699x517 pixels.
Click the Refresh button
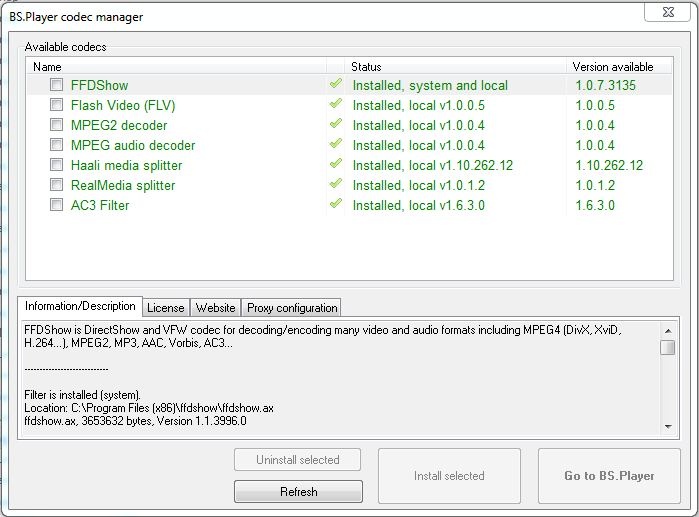click(298, 492)
